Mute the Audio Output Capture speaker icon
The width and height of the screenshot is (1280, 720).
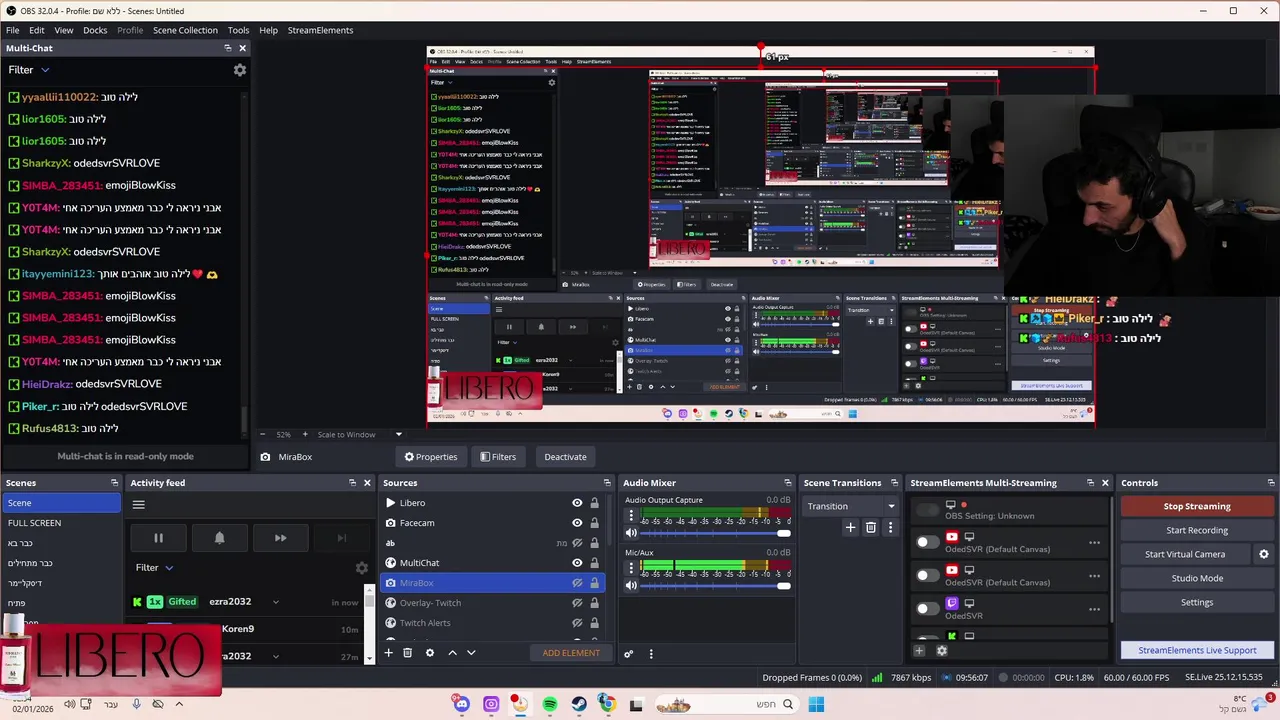[x=631, y=533]
